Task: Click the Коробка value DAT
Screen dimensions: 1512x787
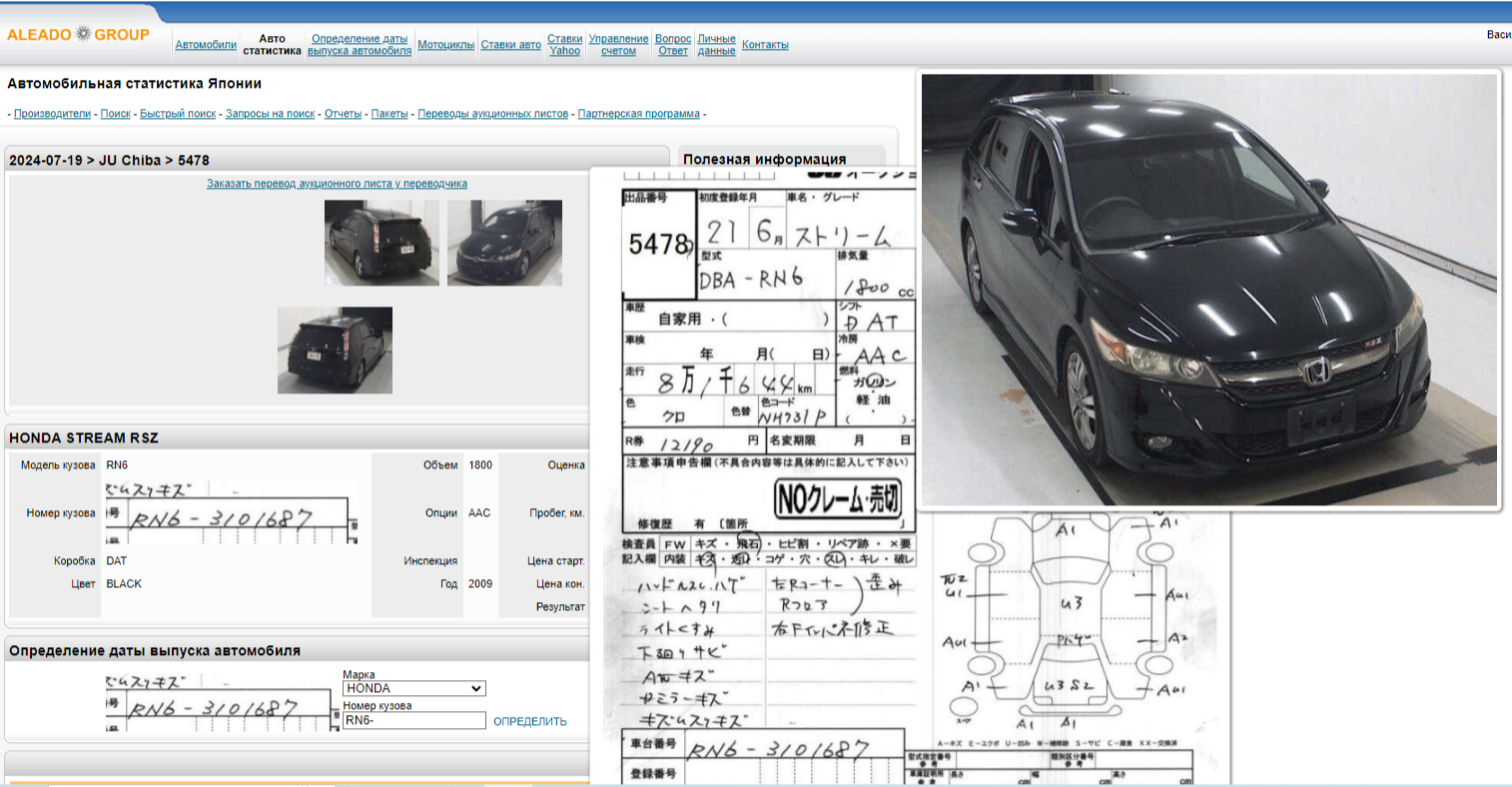Action: click(117, 561)
